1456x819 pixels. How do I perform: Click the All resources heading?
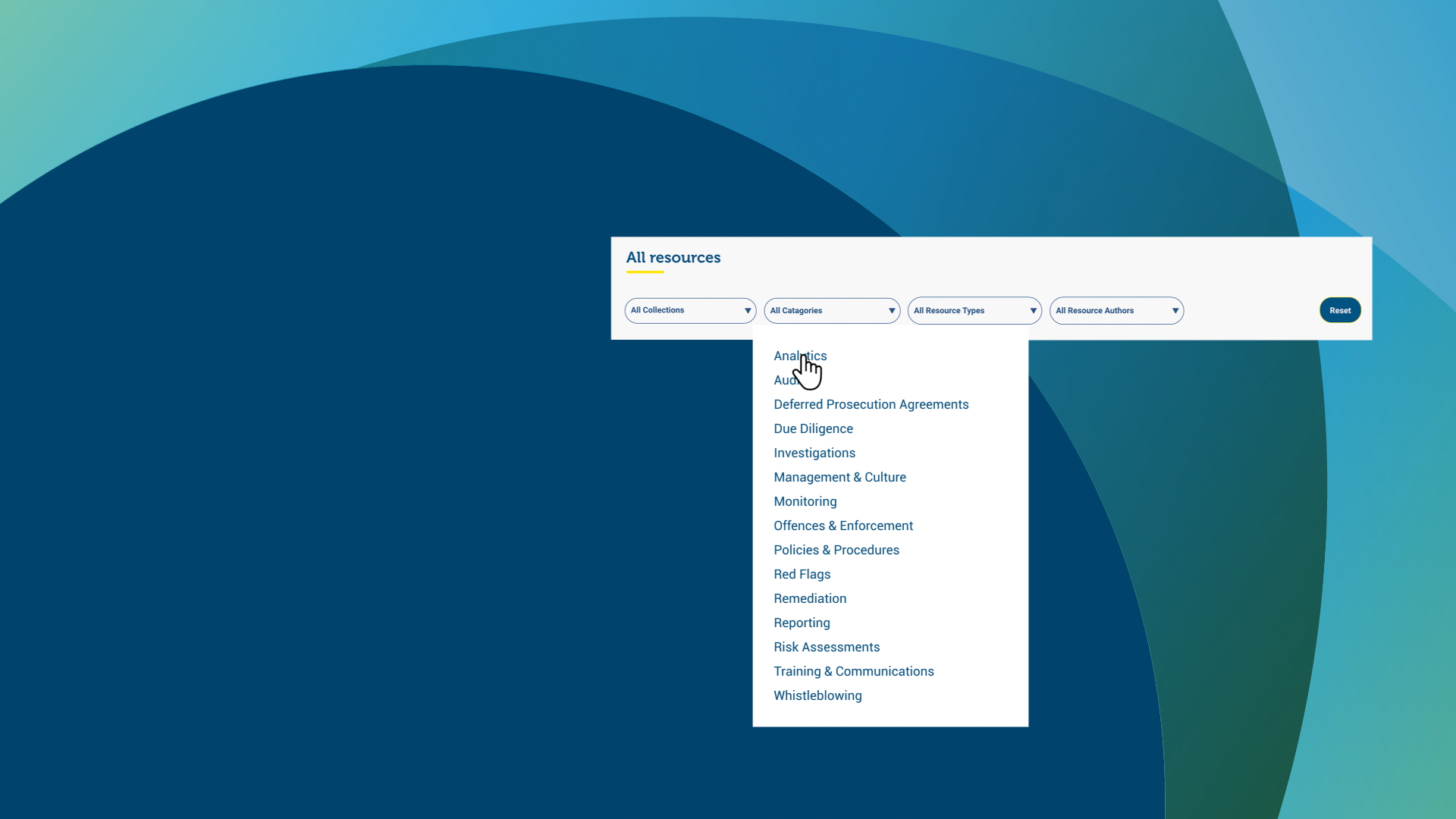(x=673, y=258)
